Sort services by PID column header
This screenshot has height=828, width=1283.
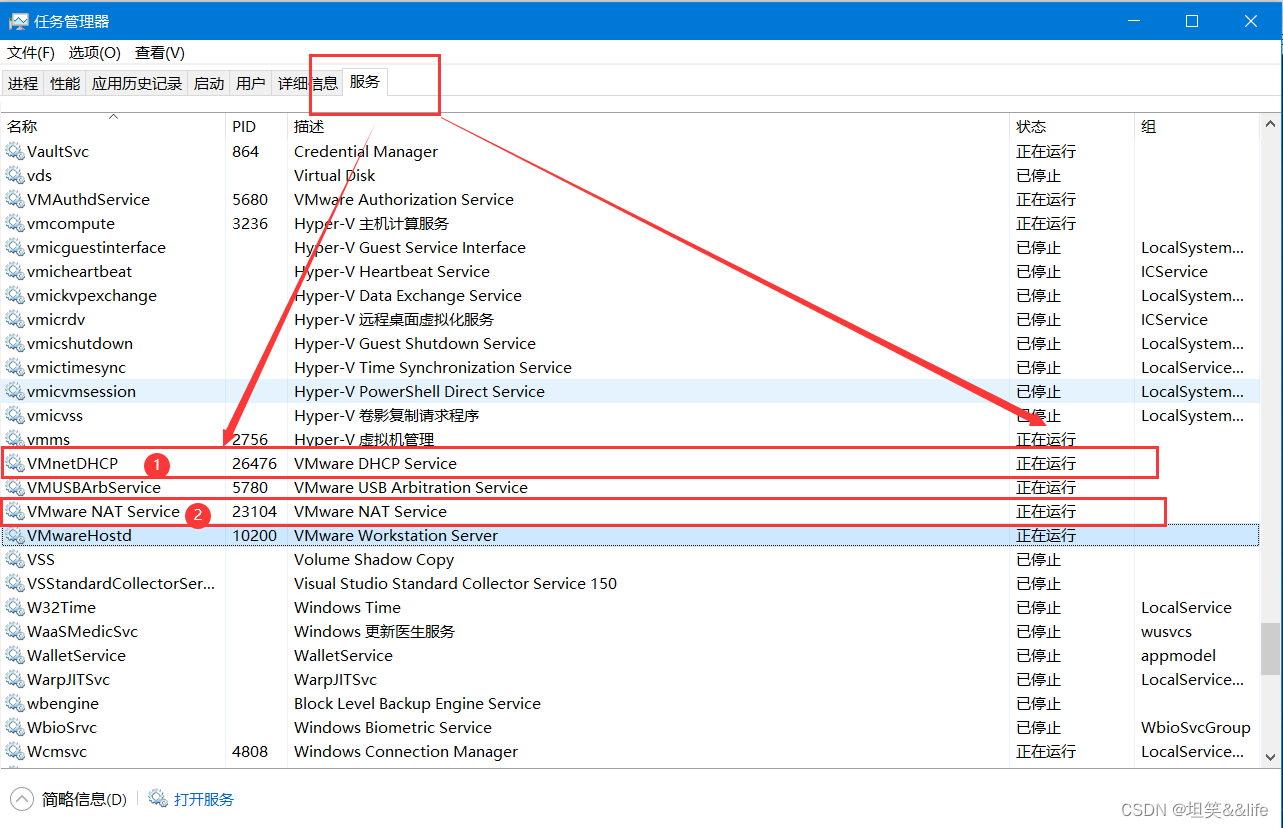[256, 126]
